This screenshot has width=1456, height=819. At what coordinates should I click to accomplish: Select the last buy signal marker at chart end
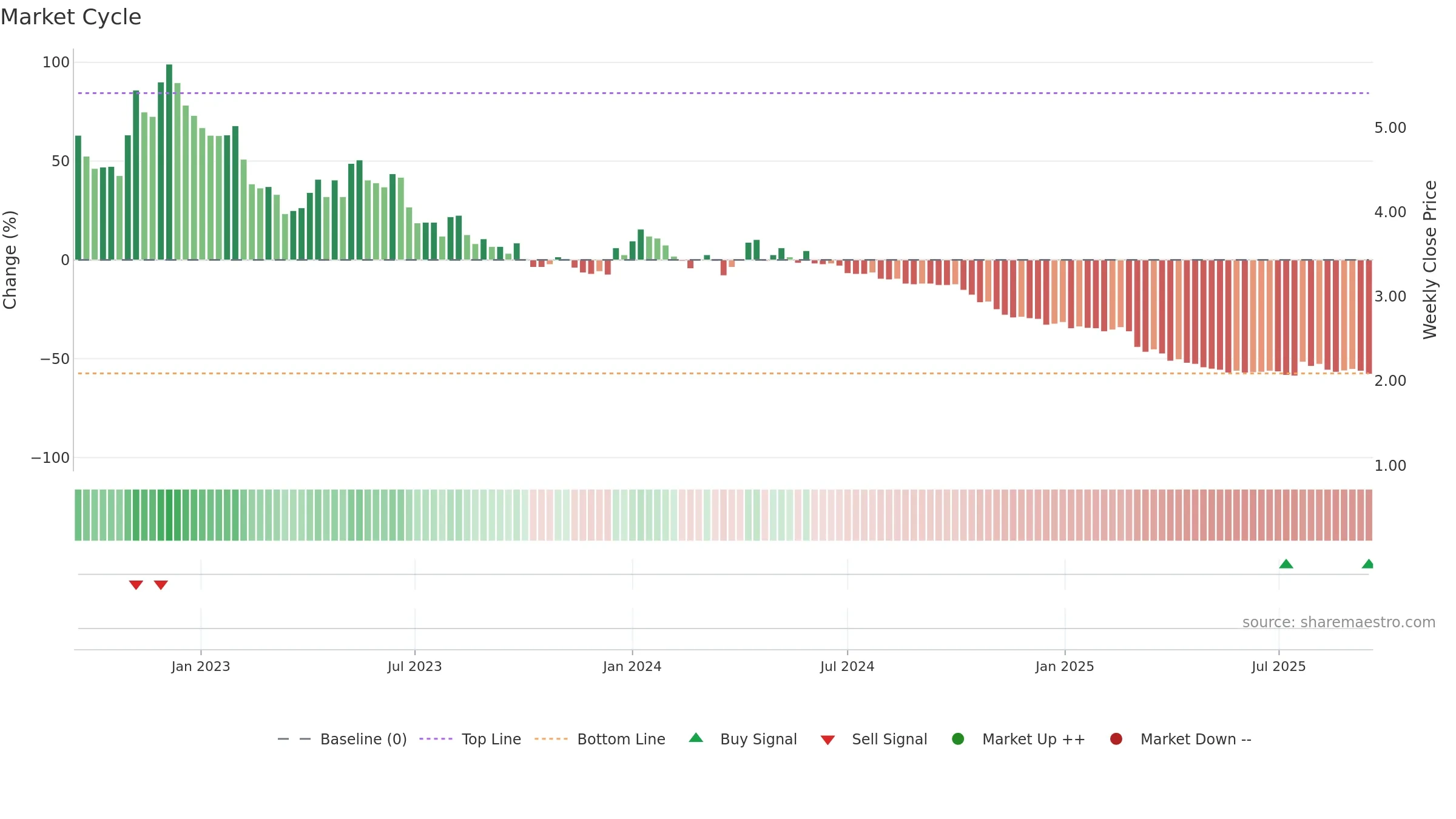1368,564
